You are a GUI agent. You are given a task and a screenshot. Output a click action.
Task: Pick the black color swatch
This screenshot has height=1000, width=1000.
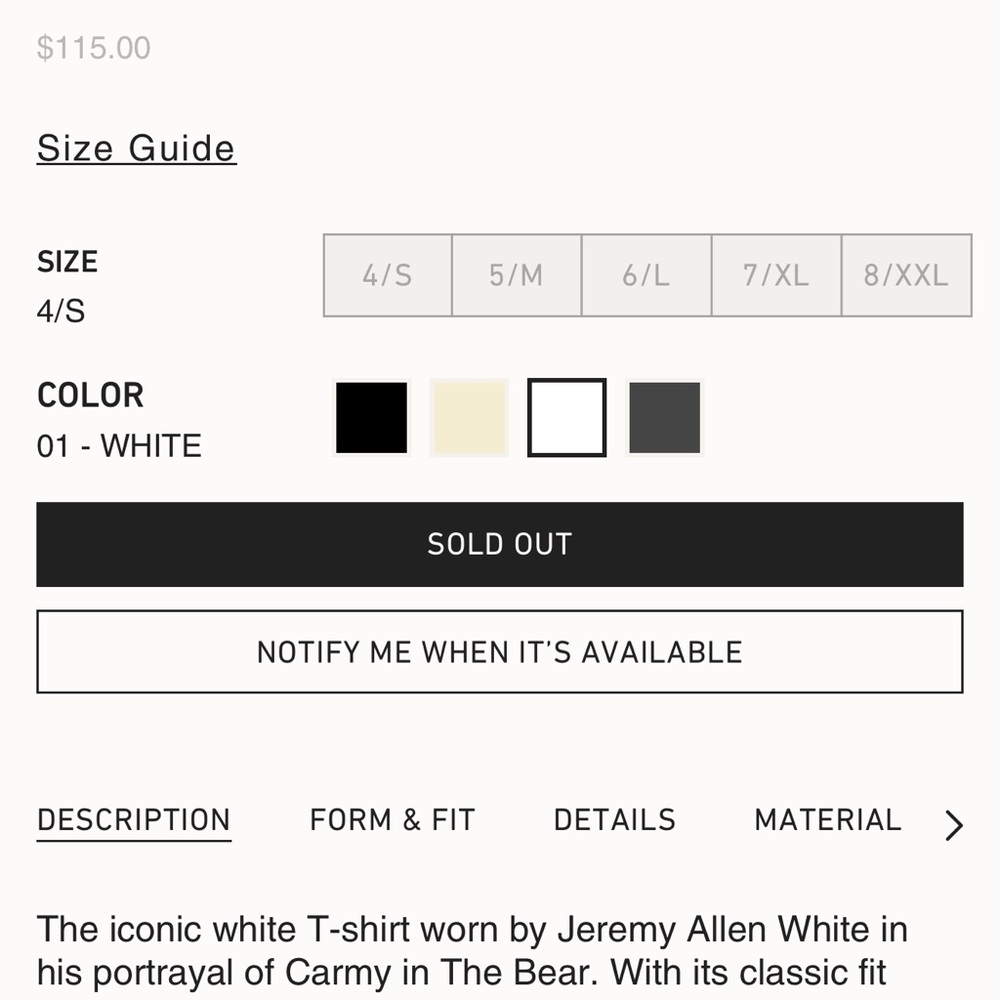coord(371,417)
